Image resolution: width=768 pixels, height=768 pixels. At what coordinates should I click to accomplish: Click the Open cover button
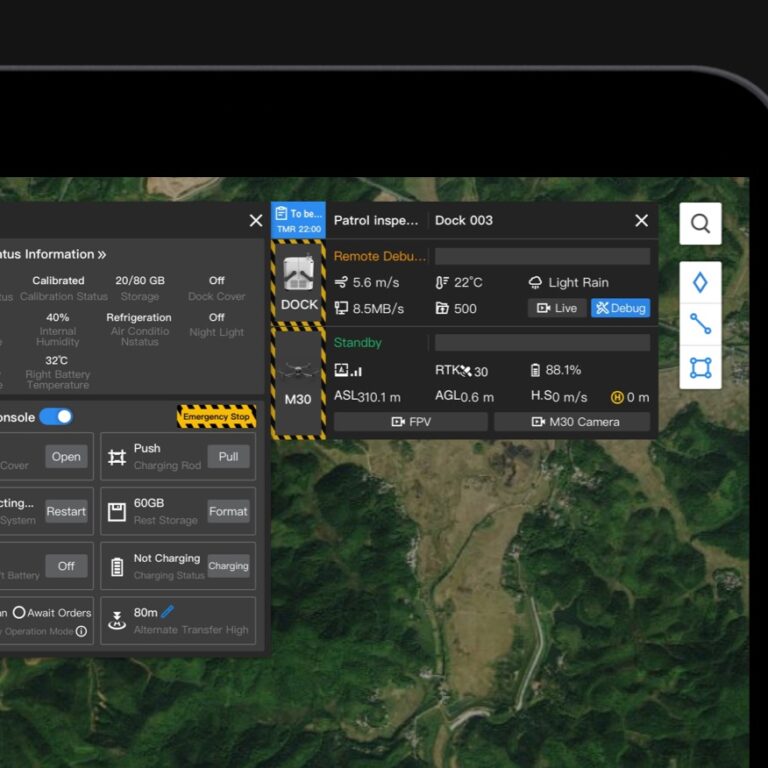point(66,456)
